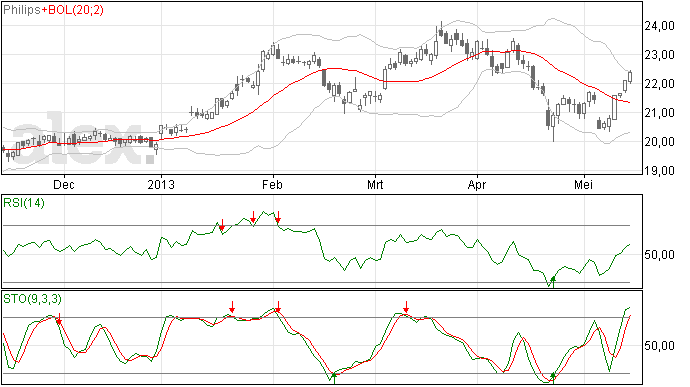This screenshot has height=387, width=690.
Task: Click the Mei date axis label
Action: click(x=584, y=184)
